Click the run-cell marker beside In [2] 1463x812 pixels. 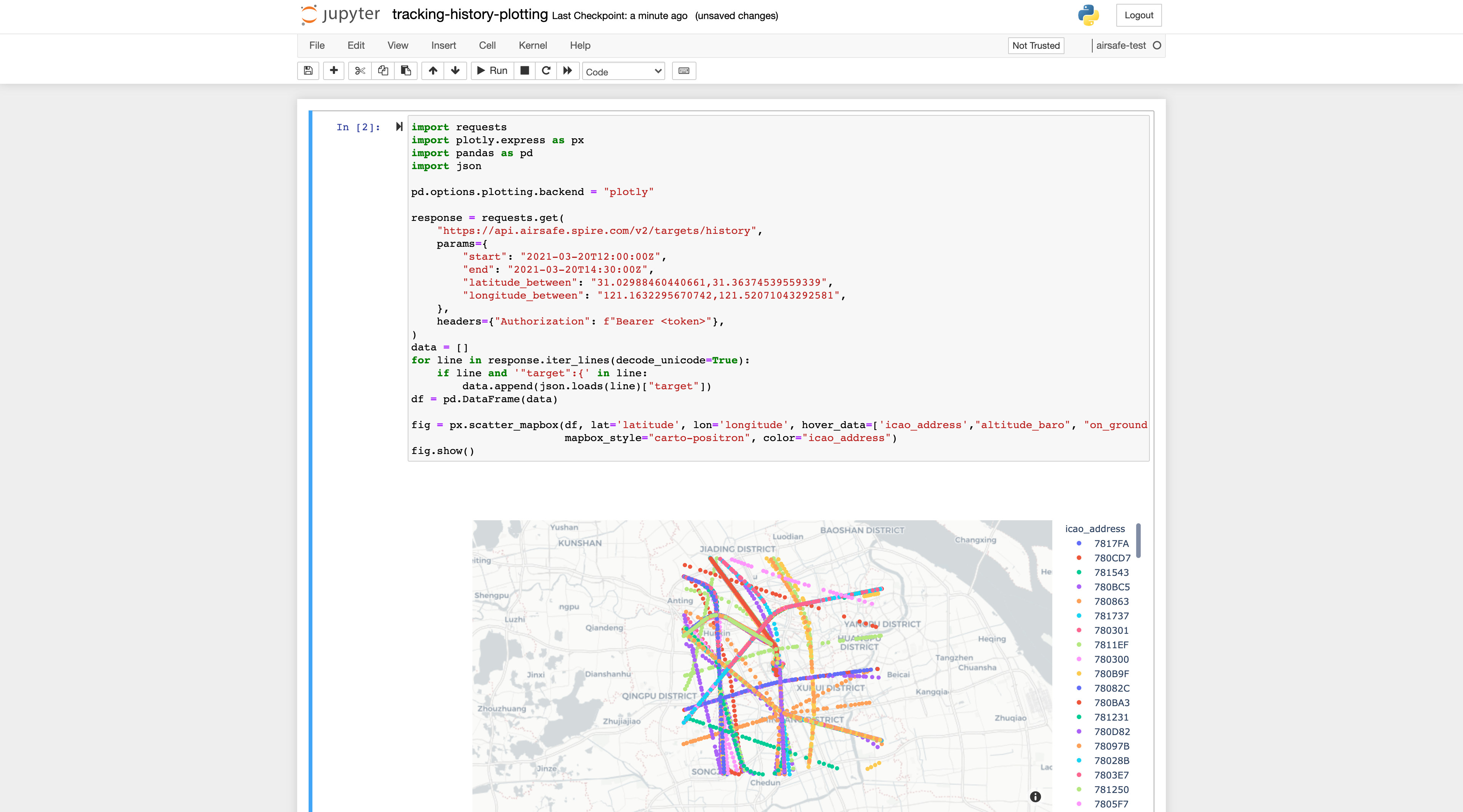pyautogui.click(x=399, y=126)
